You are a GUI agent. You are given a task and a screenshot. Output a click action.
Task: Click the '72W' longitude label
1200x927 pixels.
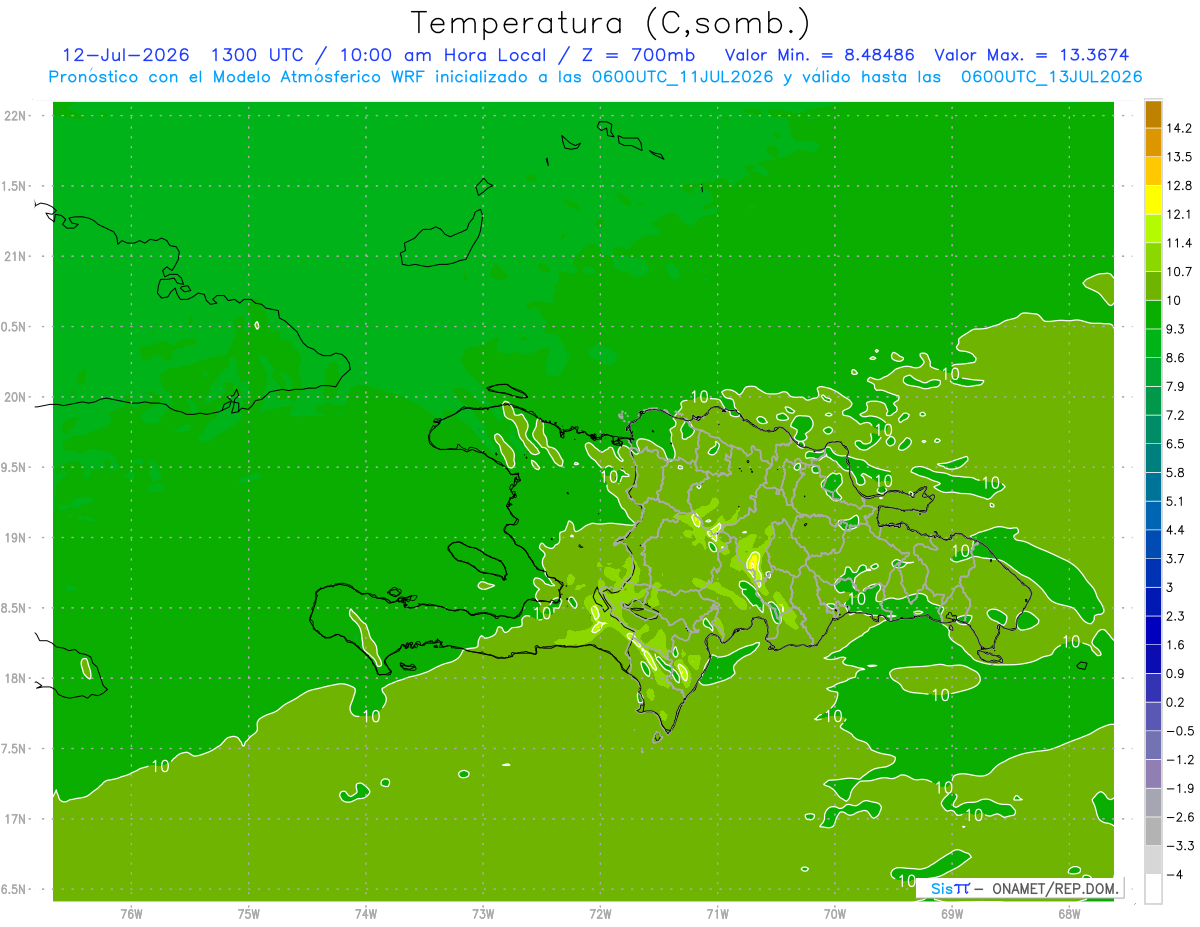[x=600, y=914]
